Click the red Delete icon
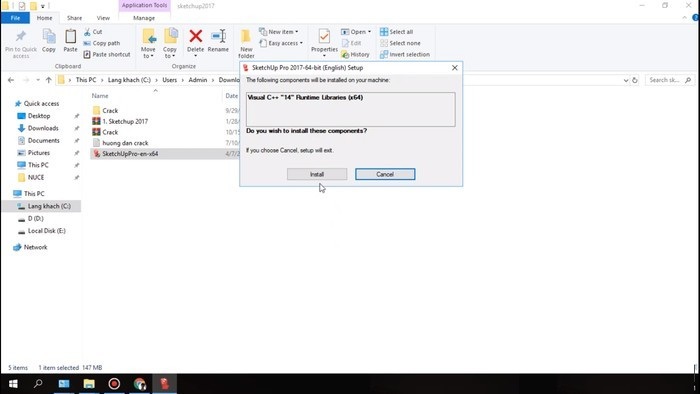This screenshot has width=700, height=394. [x=196, y=36]
